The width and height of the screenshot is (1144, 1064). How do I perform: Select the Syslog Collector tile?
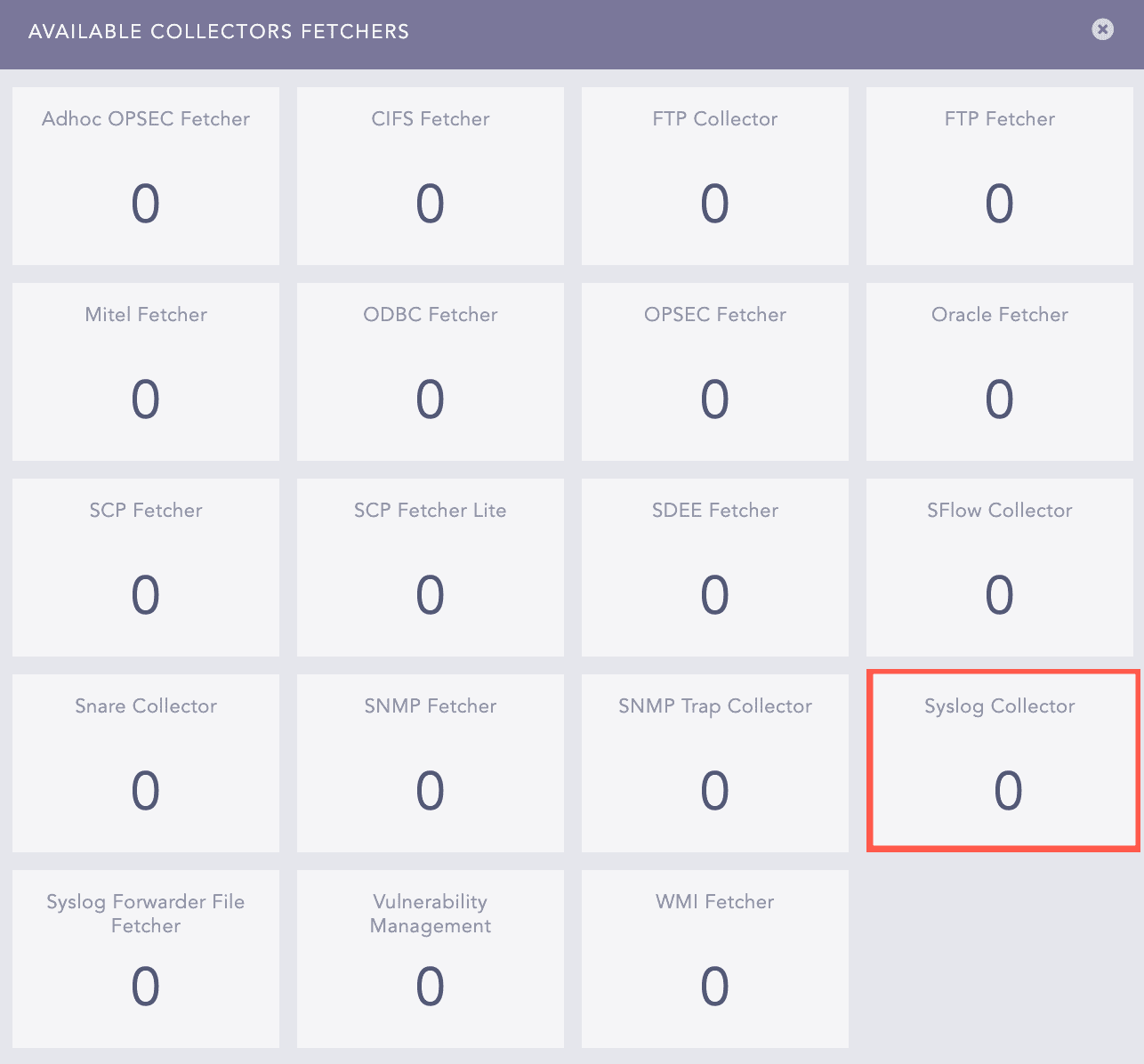(x=999, y=762)
